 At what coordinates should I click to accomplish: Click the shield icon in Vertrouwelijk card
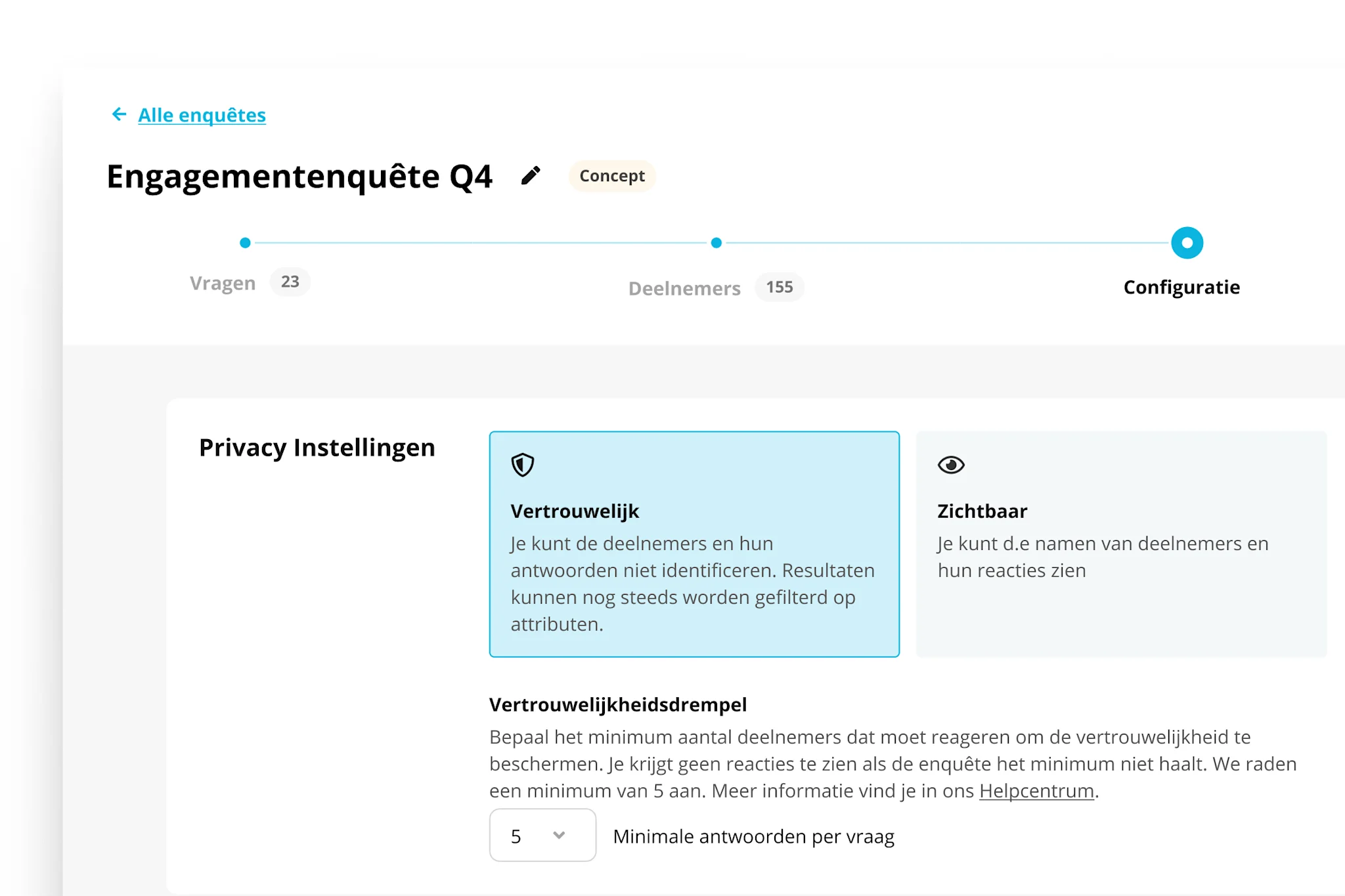coord(523,465)
